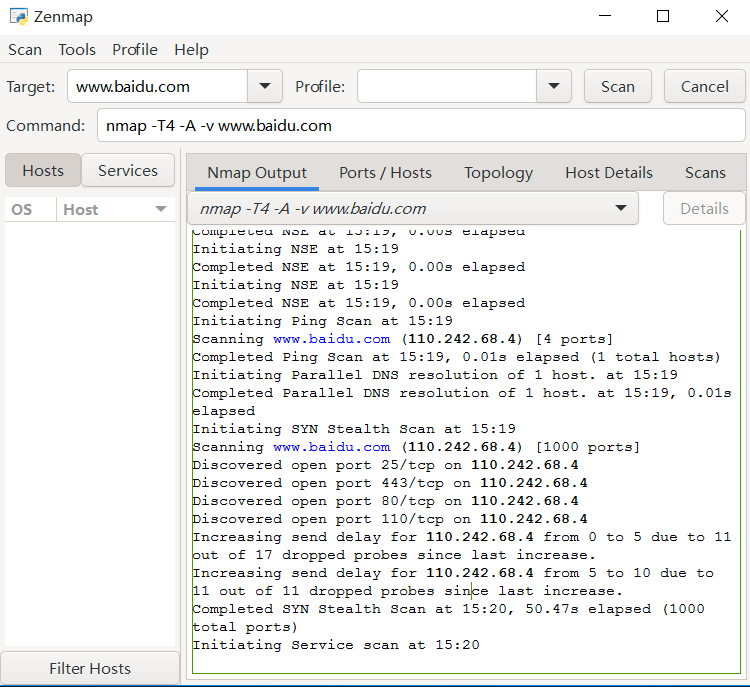
Task: Stop the scan with Cancel button
Action: (x=705, y=87)
